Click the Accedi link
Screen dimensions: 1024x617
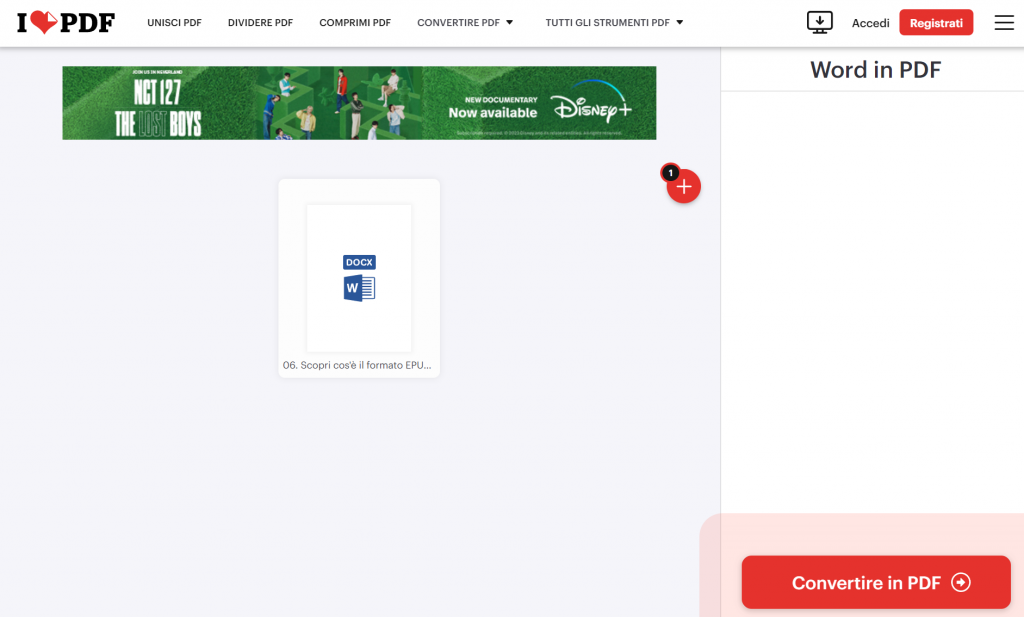(x=870, y=22)
